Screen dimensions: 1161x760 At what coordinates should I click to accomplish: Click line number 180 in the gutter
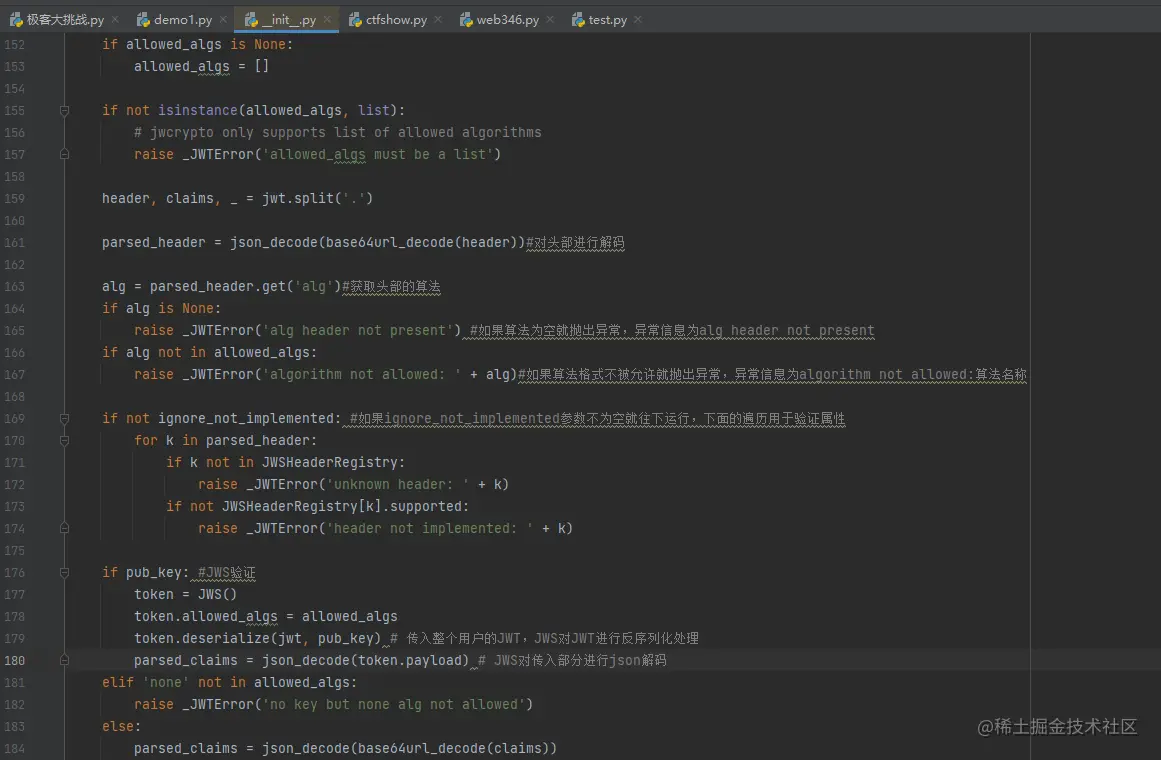click(x=15, y=660)
